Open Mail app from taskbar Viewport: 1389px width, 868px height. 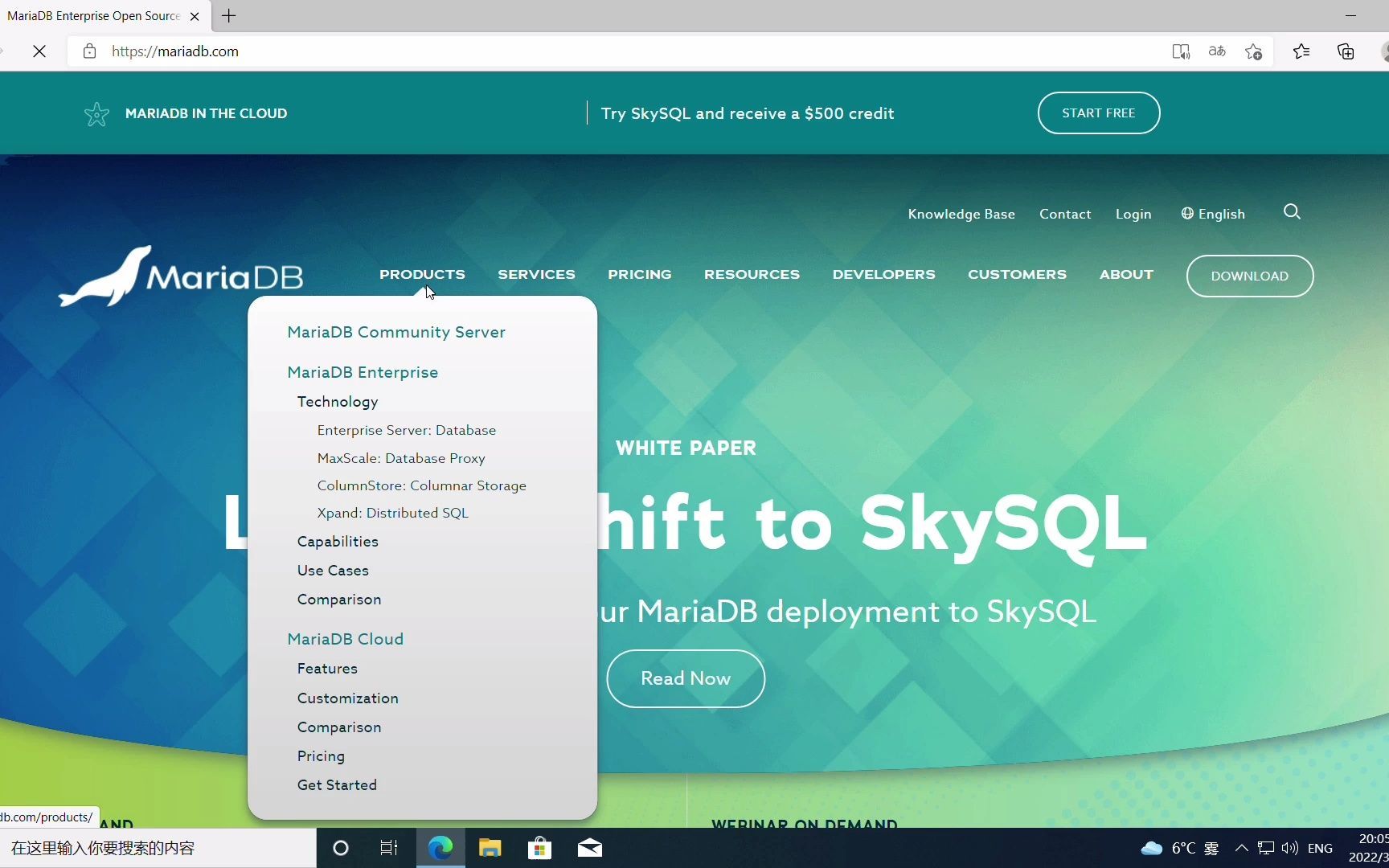[x=590, y=848]
